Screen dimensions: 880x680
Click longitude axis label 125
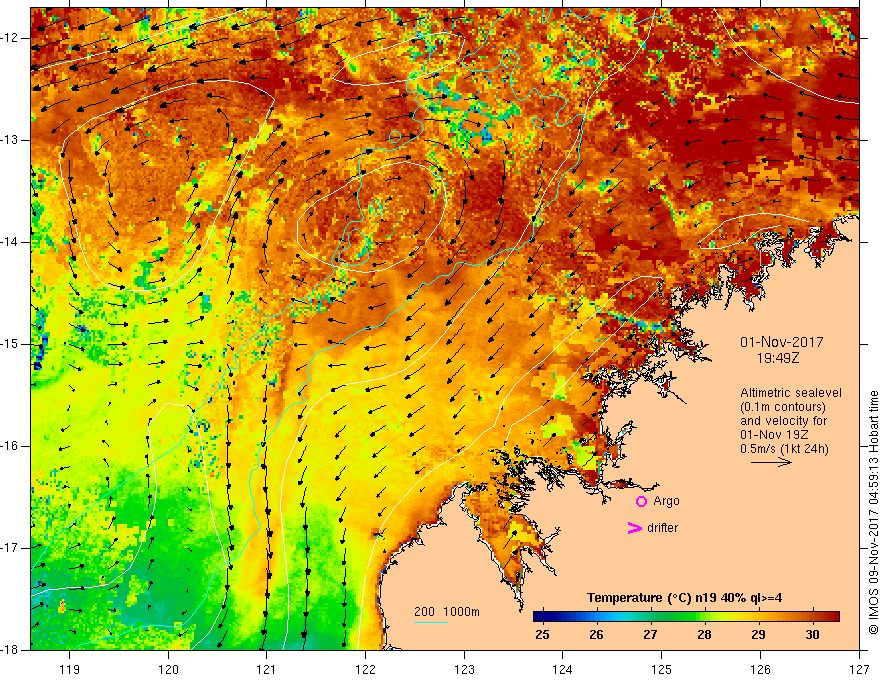tap(662, 669)
